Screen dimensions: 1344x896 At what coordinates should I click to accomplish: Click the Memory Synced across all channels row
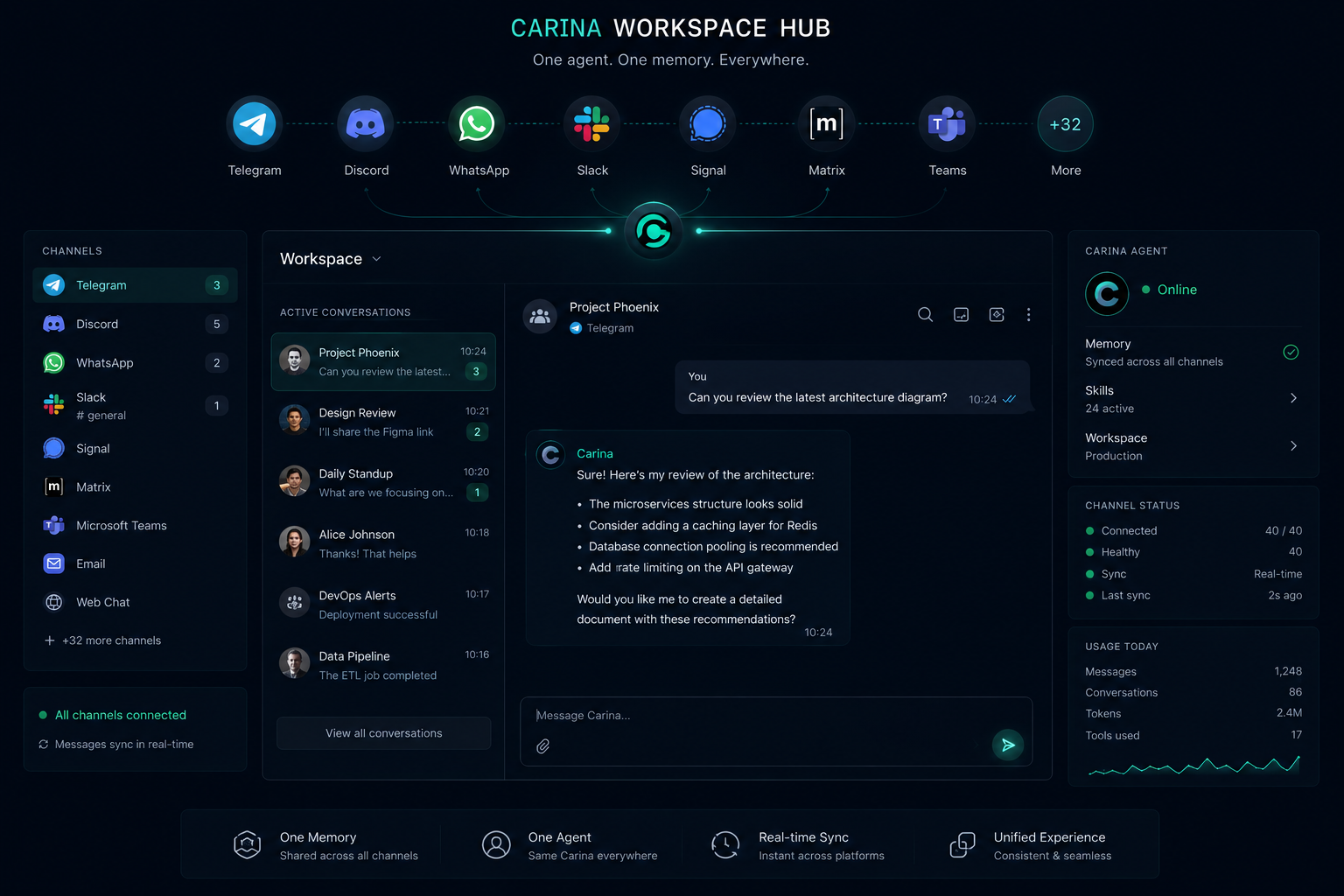coord(1193,353)
